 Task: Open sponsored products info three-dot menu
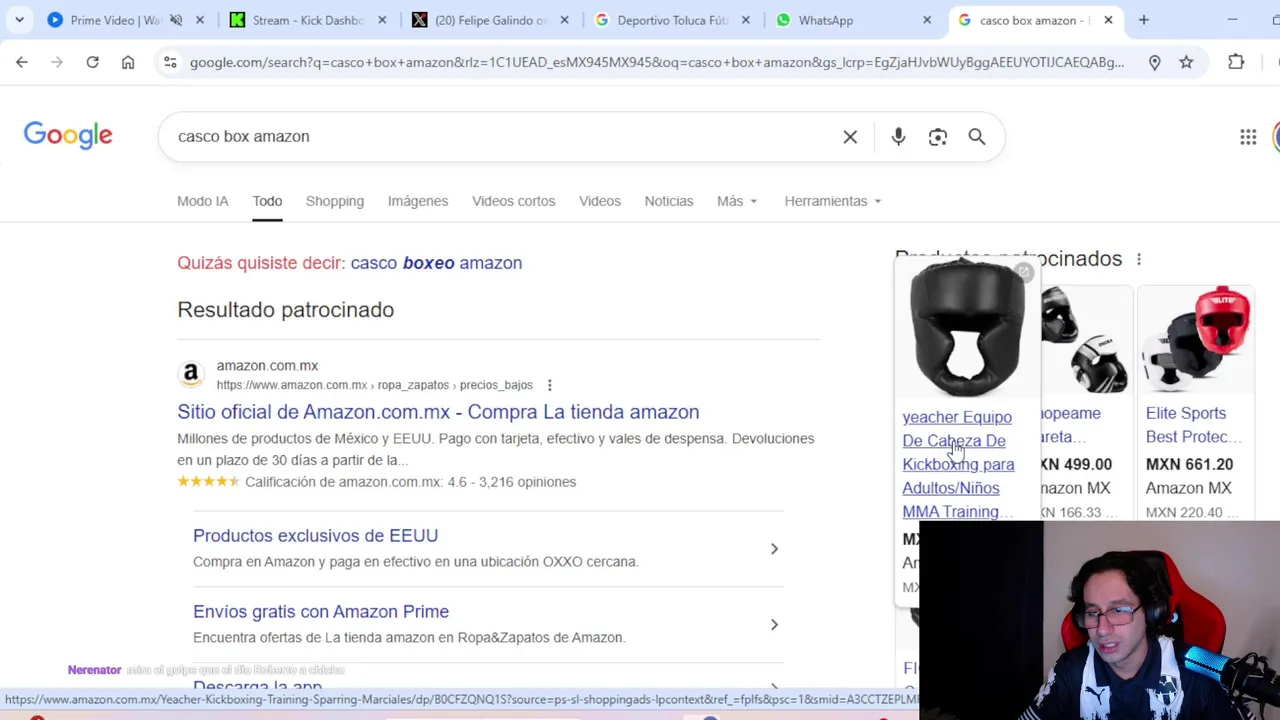(x=1138, y=259)
